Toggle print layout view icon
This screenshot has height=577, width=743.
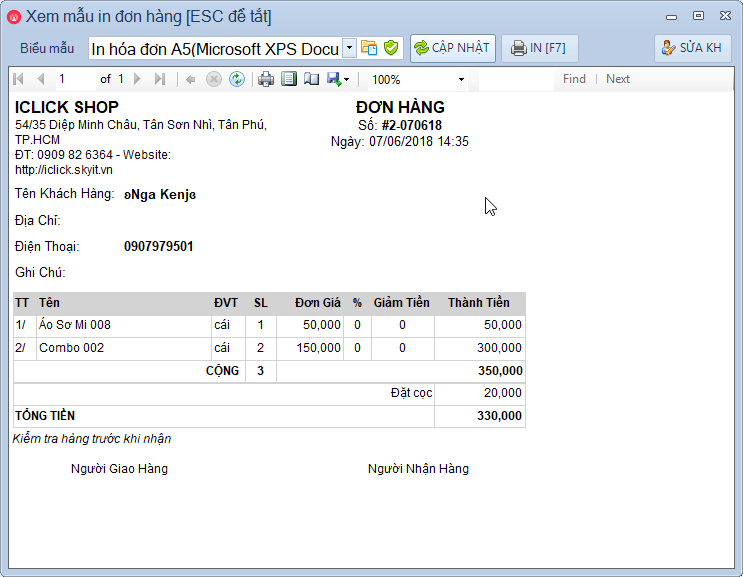click(x=289, y=79)
